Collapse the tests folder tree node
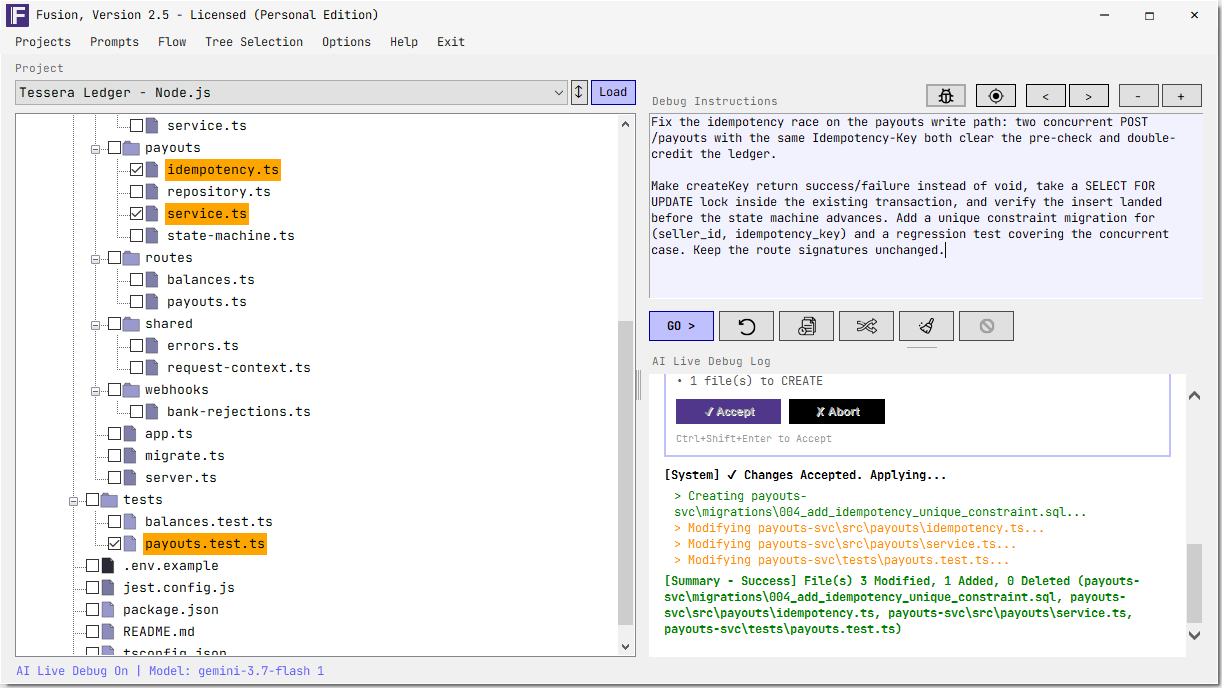1222x688 pixels. click(76, 500)
